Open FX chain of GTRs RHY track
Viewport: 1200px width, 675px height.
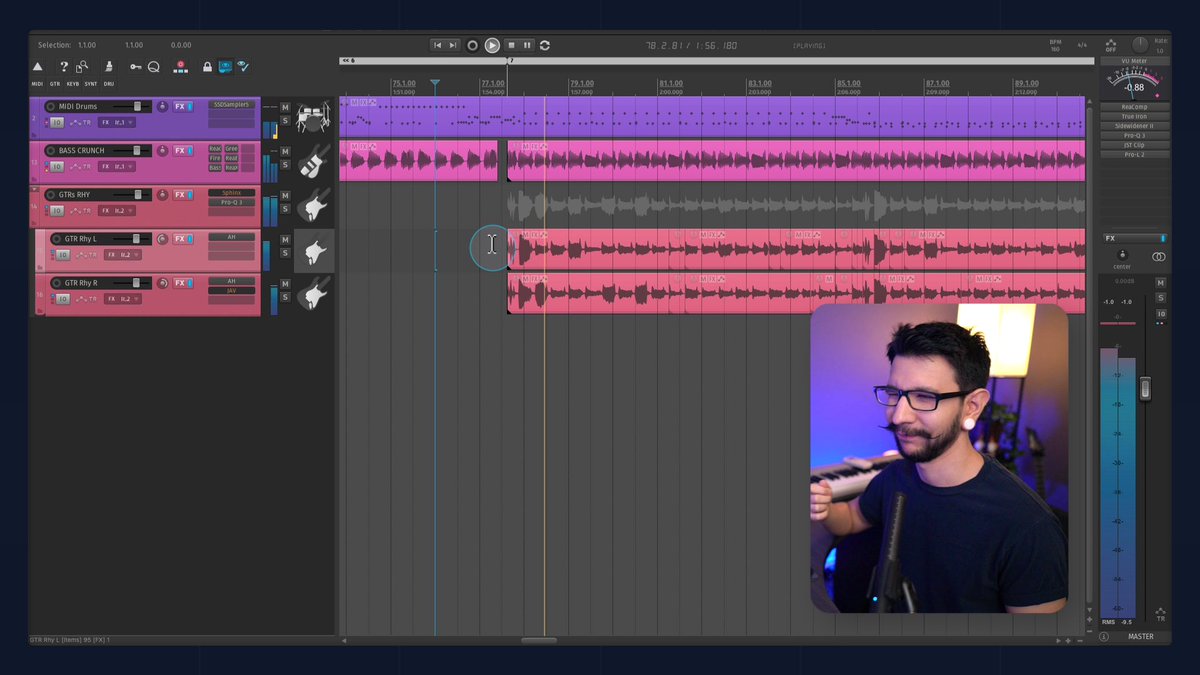coord(180,195)
